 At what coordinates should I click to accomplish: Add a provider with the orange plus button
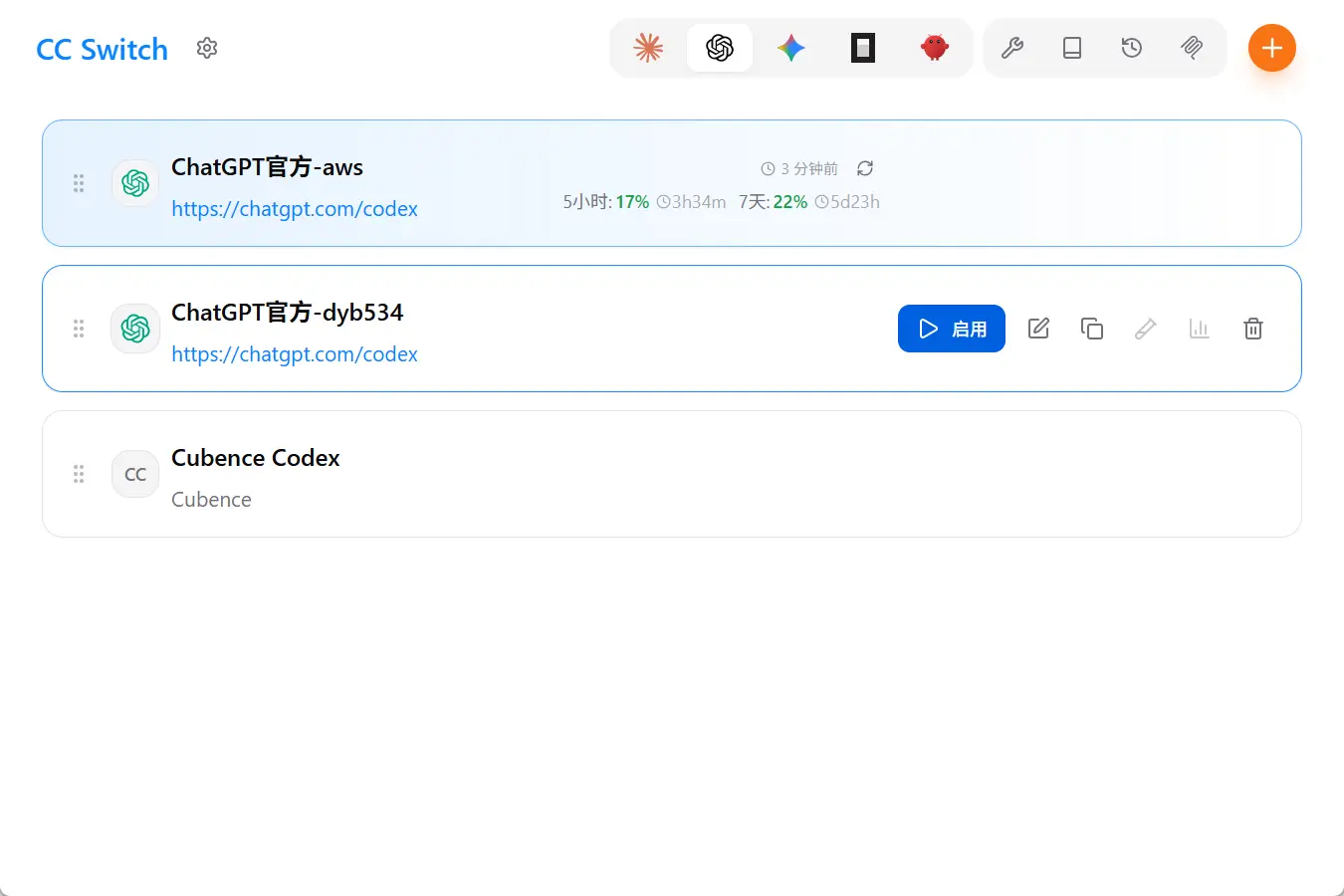coord(1271,48)
